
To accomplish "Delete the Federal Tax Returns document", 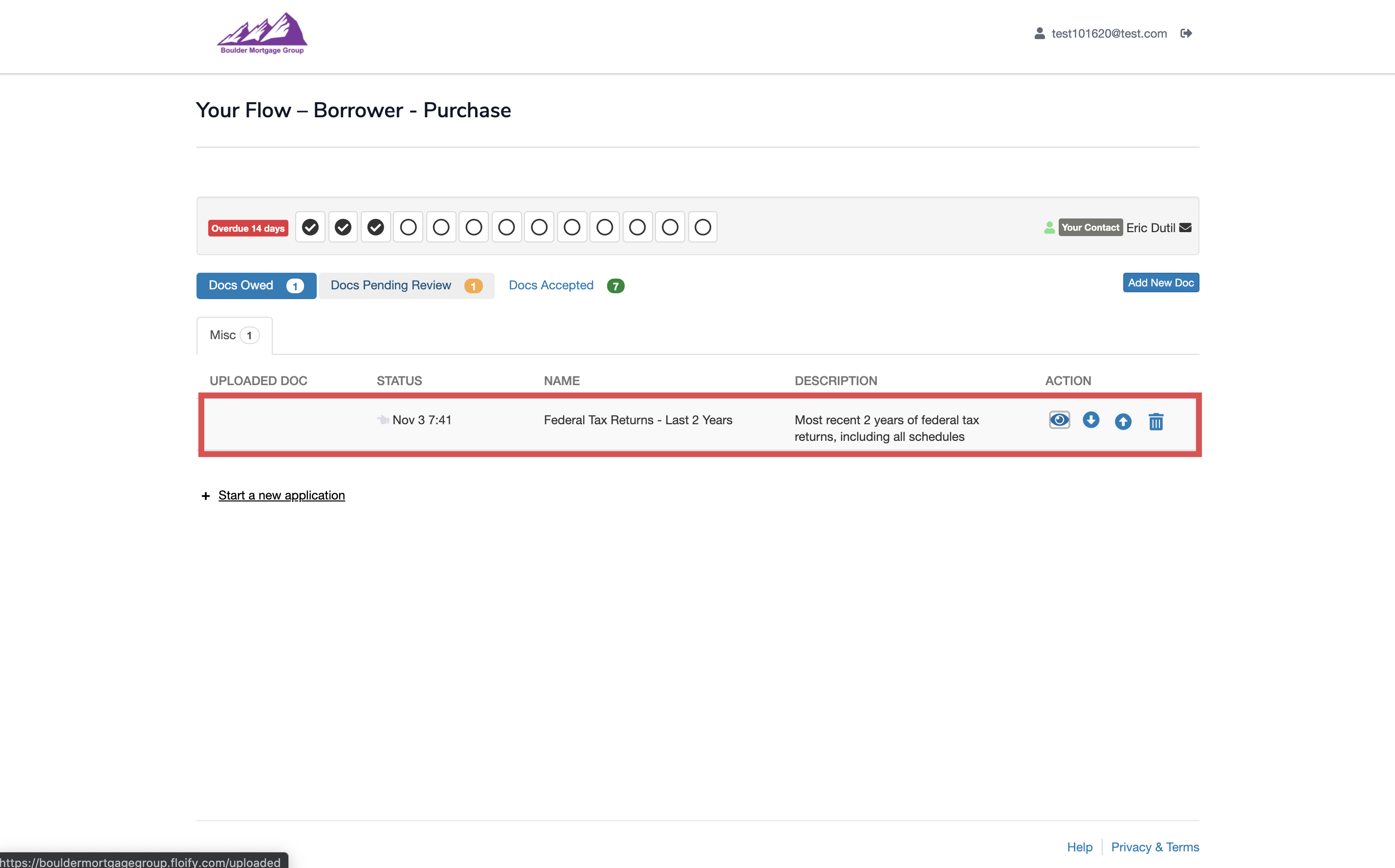I will (x=1155, y=421).
